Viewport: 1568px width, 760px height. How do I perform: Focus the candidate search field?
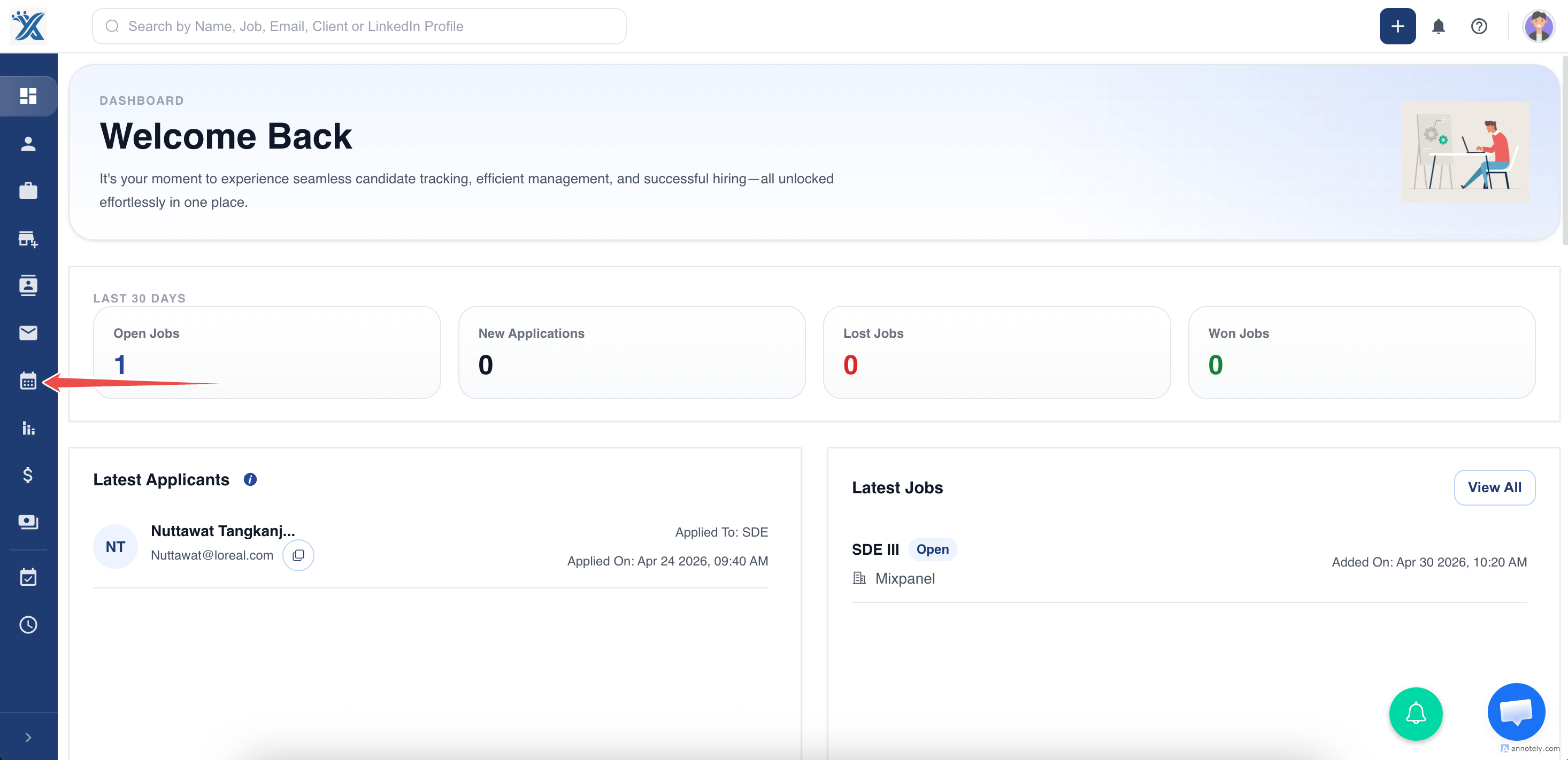coord(359,26)
